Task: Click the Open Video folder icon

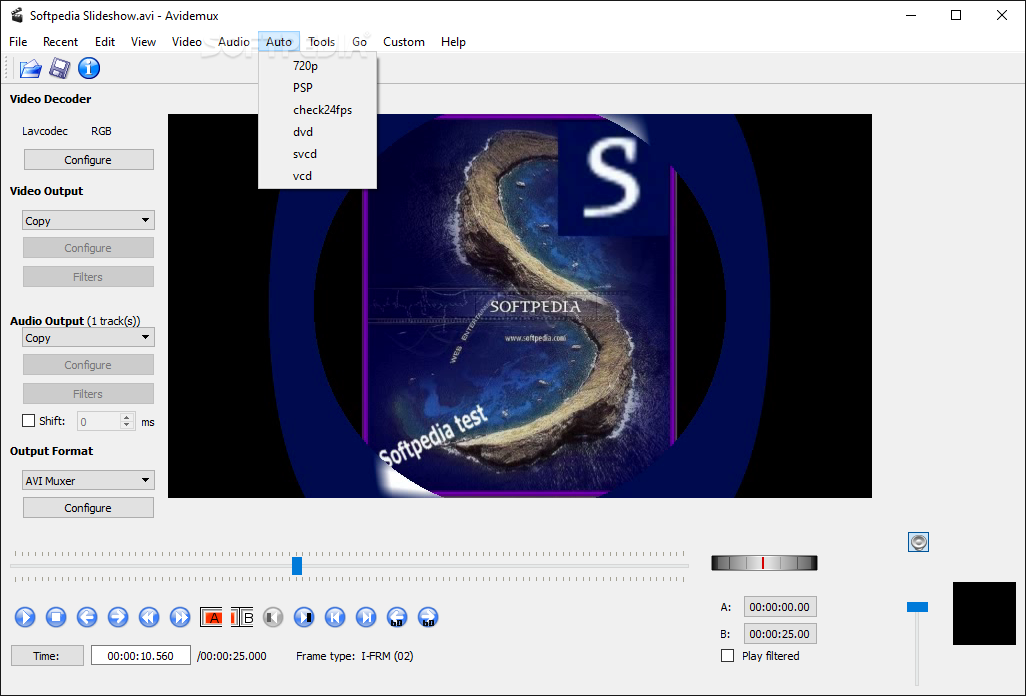Action: click(30, 68)
